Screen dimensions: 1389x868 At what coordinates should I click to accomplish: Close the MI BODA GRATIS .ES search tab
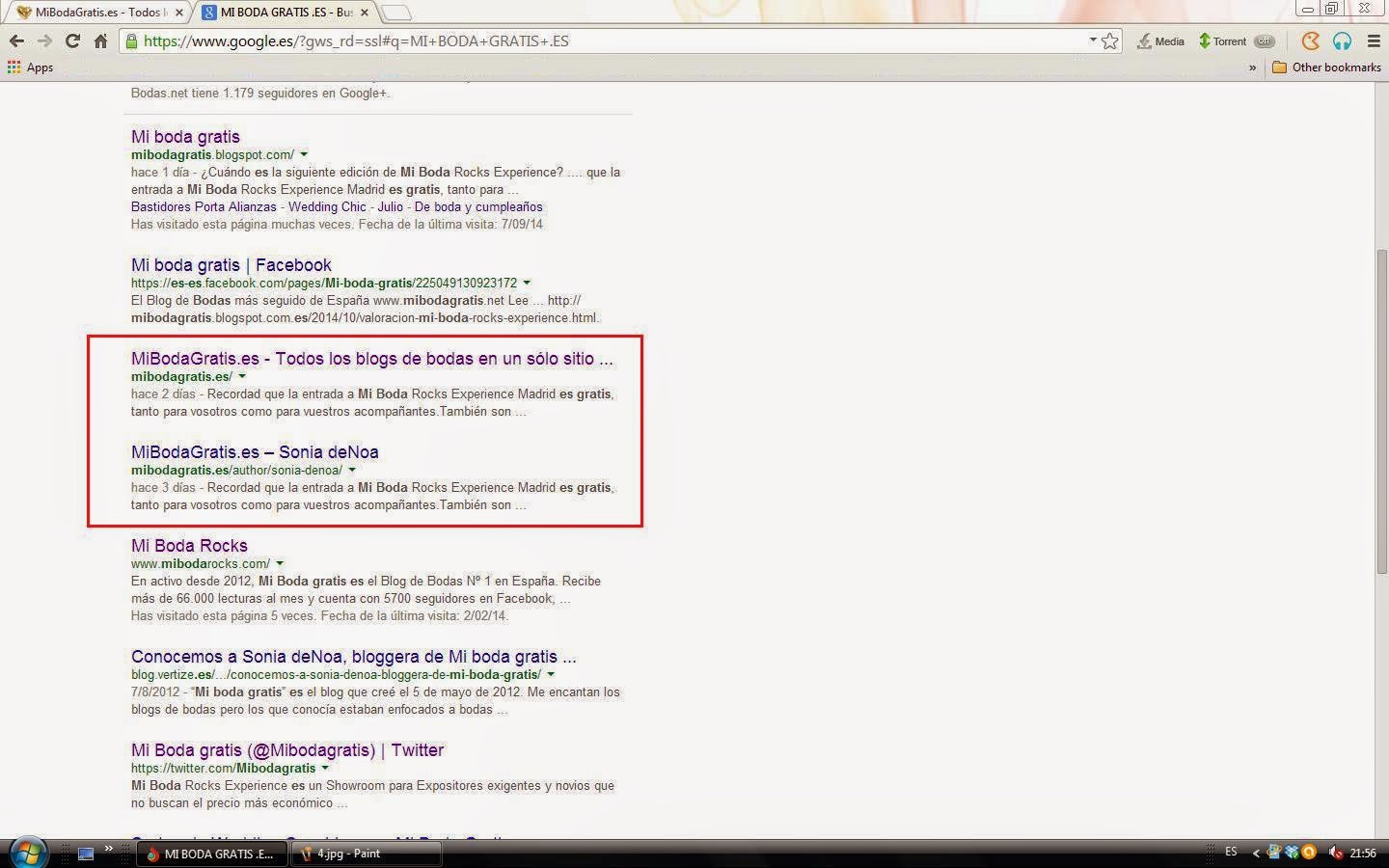pyautogui.click(x=364, y=13)
